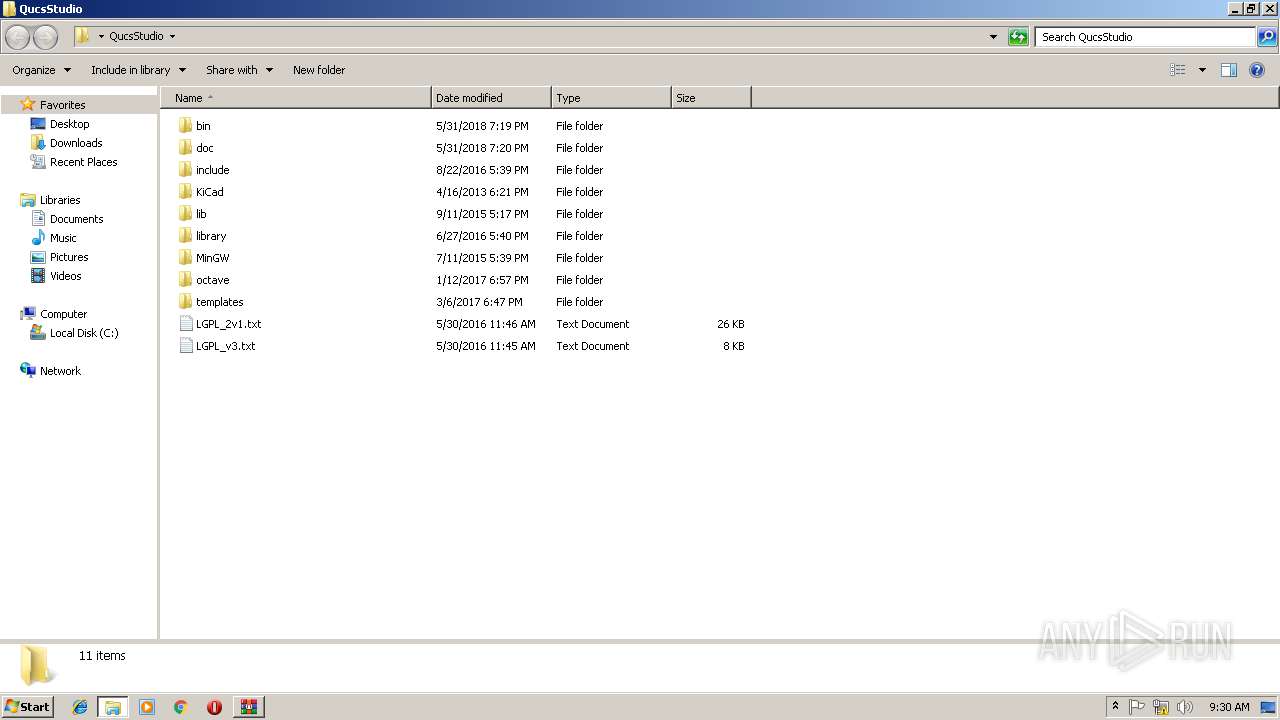Select the LGPL_v3.txt file icon
Viewport: 1280px width, 720px height.
pos(185,345)
